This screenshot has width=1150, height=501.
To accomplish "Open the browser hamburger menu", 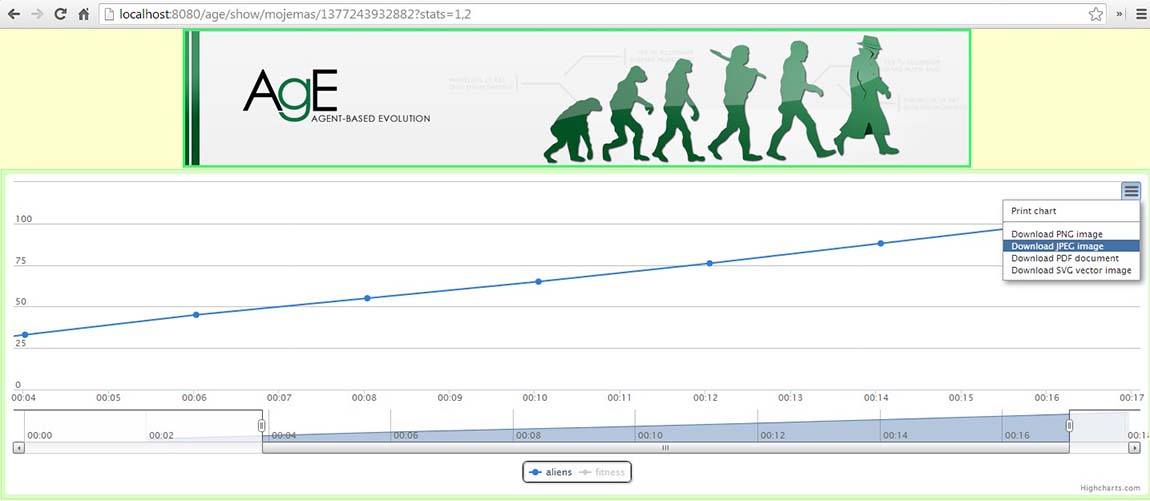I will 1141,14.
